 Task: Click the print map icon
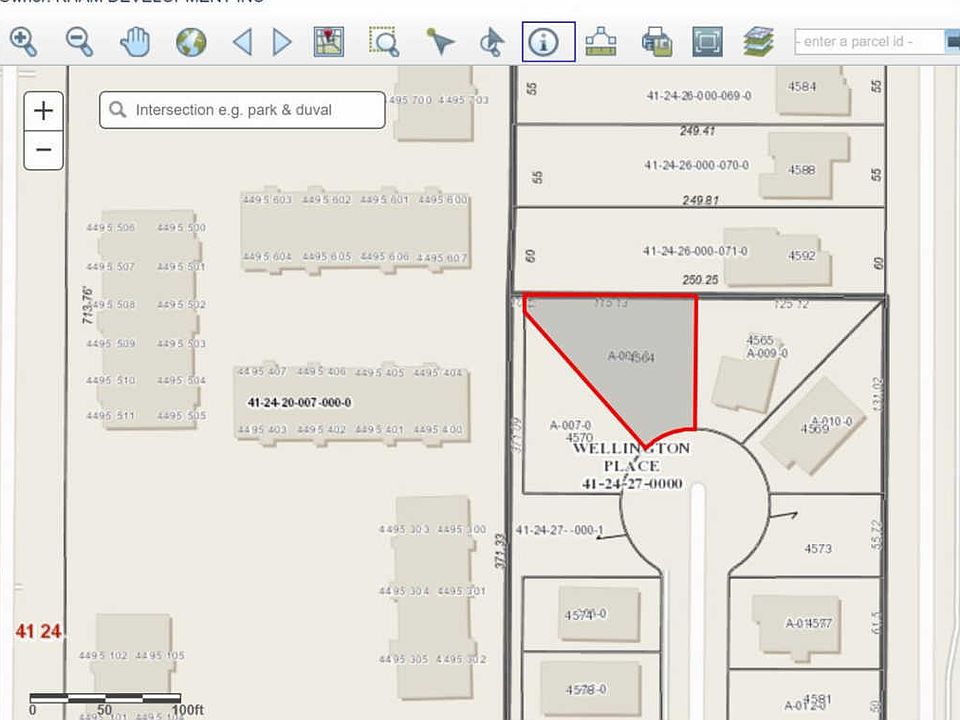click(x=656, y=41)
